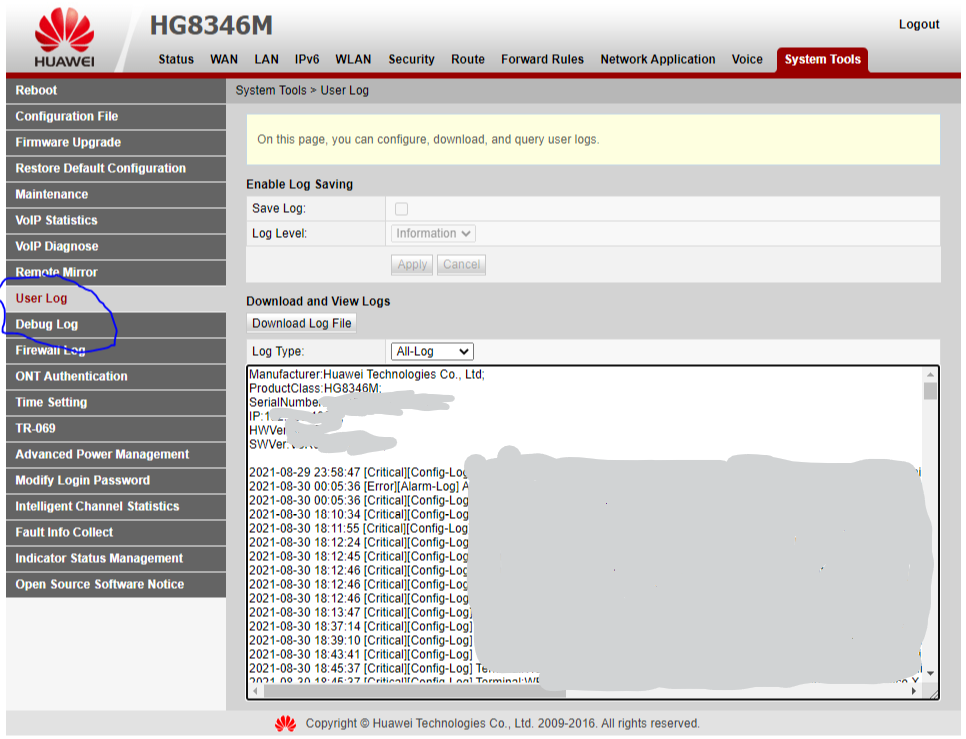This screenshot has width=966, height=739.
Task: Open Firewall Log in the sidebar
Action: [116, 350]
